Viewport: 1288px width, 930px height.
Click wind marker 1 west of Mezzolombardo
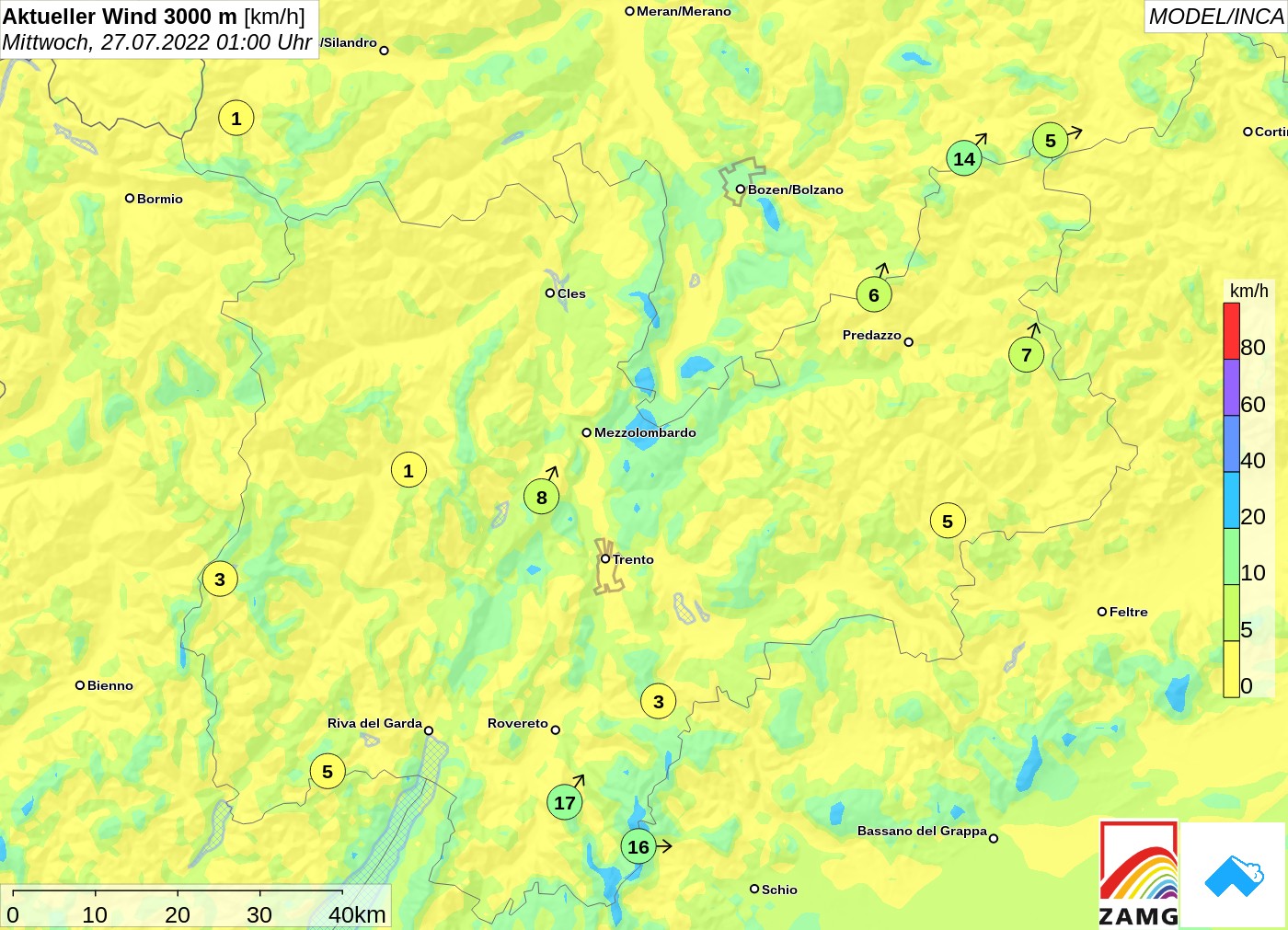[x=408, y=470]
